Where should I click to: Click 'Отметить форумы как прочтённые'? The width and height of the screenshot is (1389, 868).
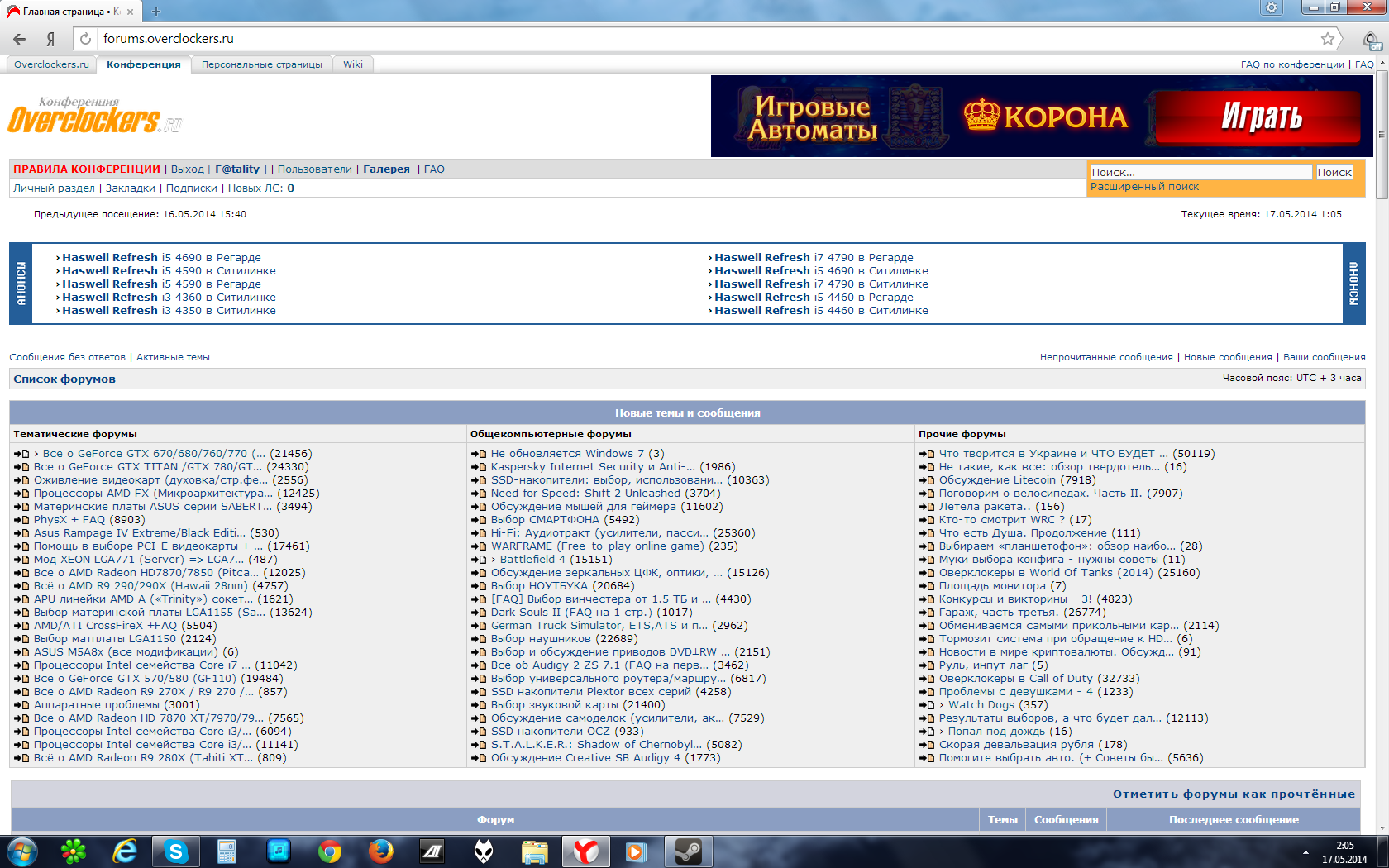[x=1234, y=794]
